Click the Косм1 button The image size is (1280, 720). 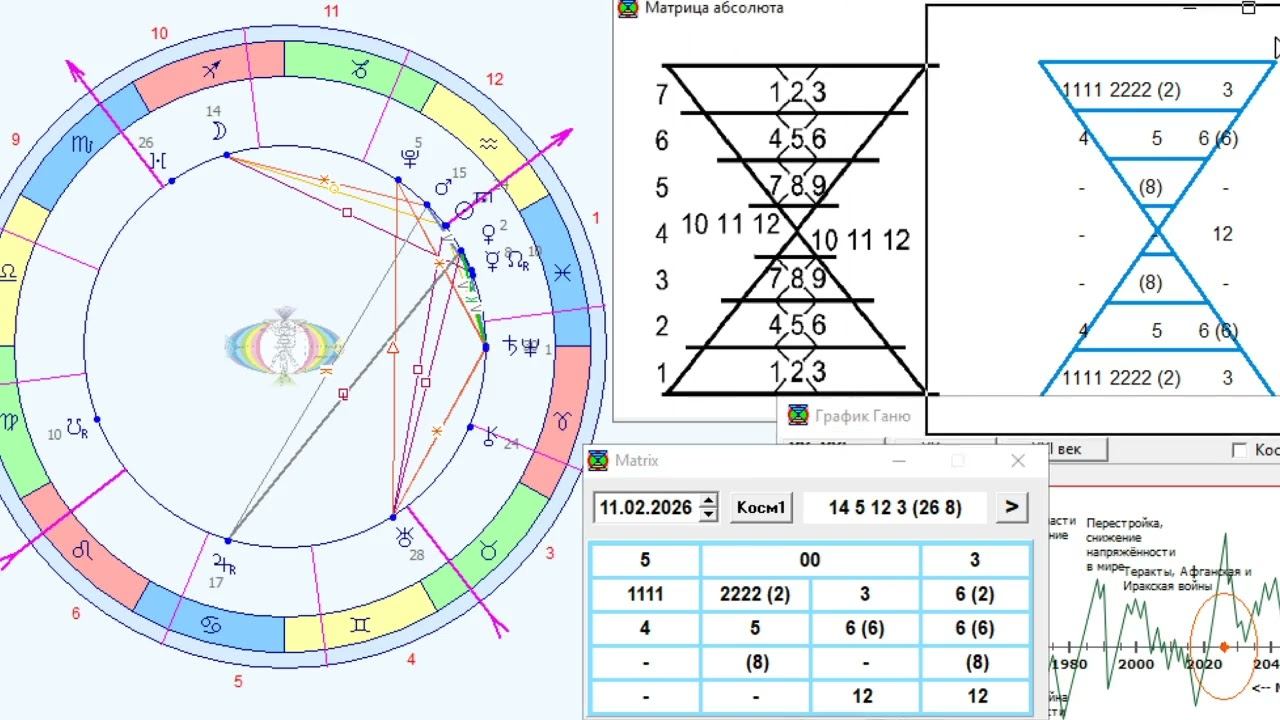tap(761, 507)
